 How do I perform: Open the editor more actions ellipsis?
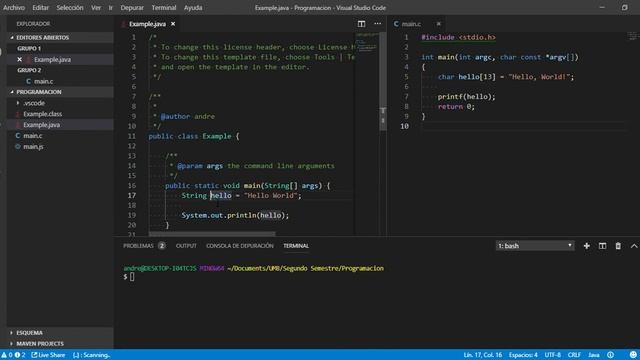point(378,24)
